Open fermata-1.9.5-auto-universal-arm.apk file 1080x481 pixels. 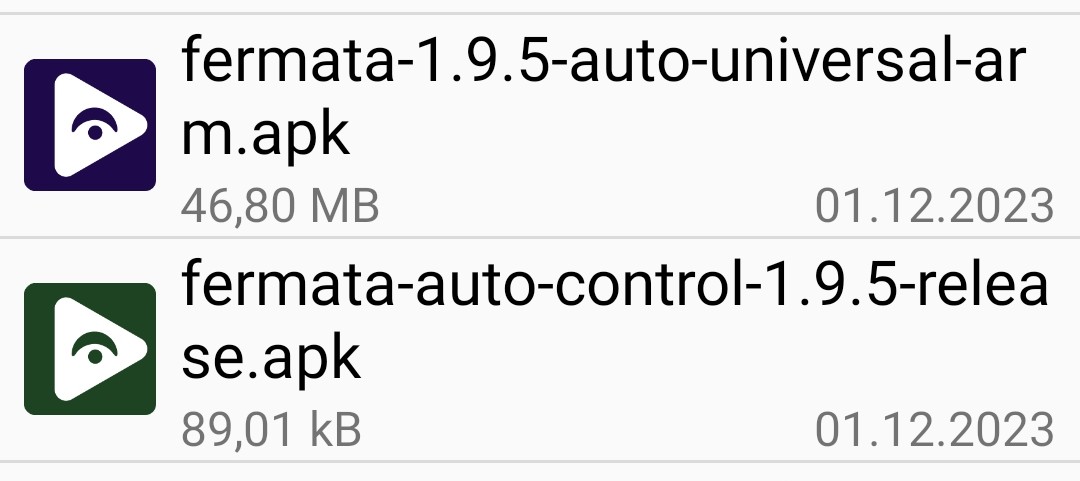540,125
